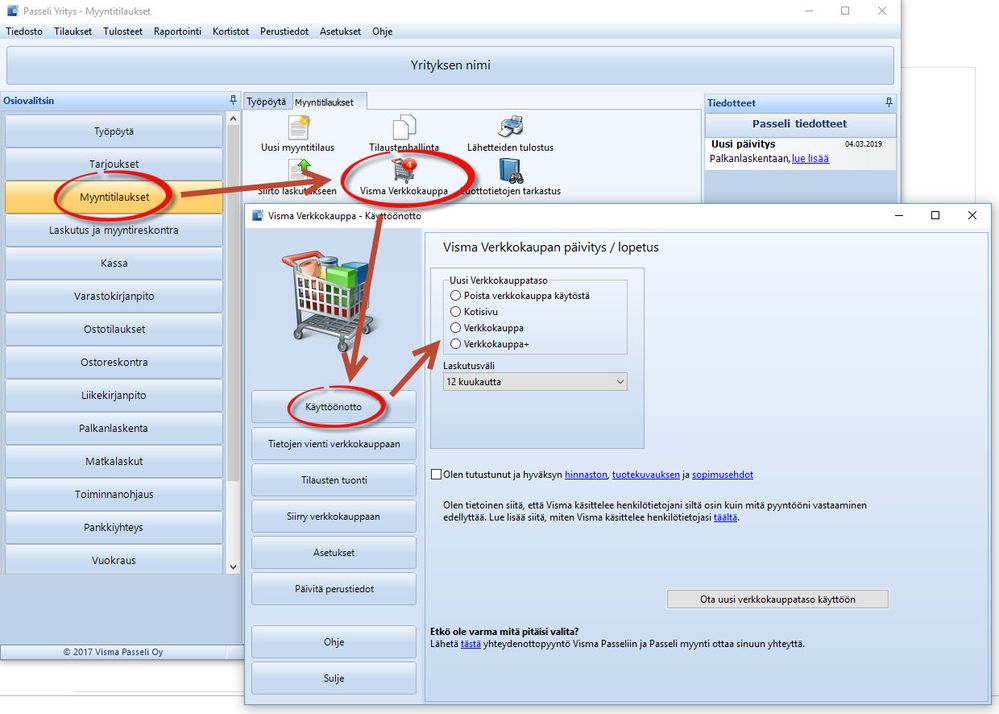Image resolution: width=999 pixels, height=714 pixels.
Task: Open Perustiedot menu
Action: pos(284,31)
